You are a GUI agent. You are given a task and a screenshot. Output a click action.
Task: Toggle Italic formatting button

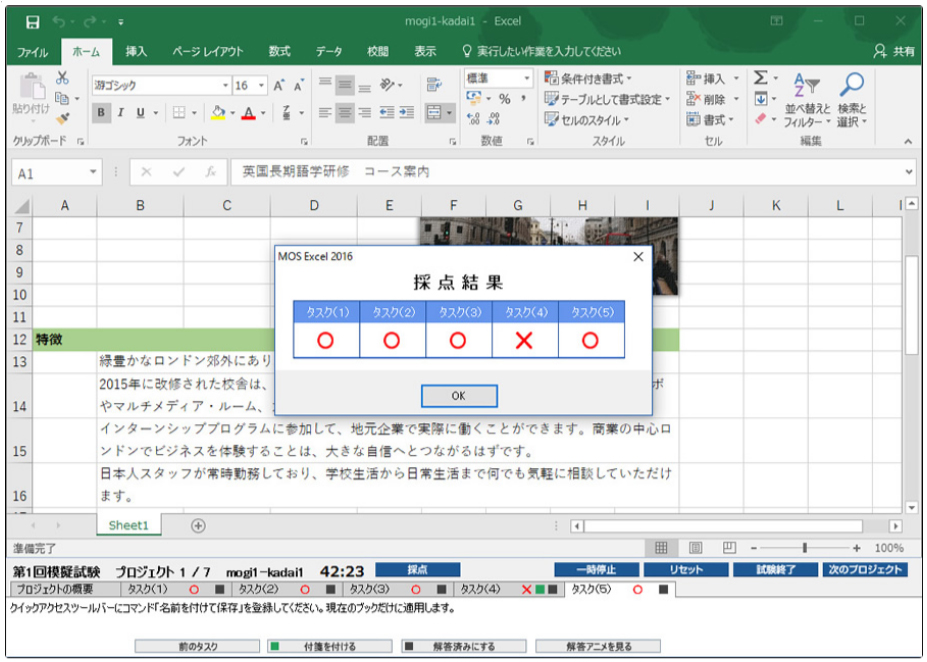[121, 112]
